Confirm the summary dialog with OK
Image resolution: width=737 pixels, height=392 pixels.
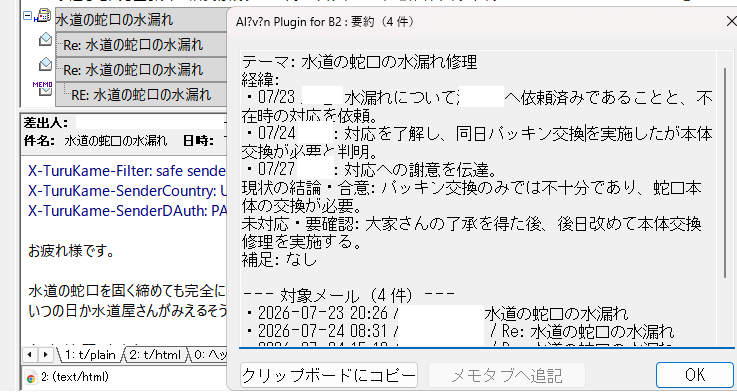(x=695, y=375)
